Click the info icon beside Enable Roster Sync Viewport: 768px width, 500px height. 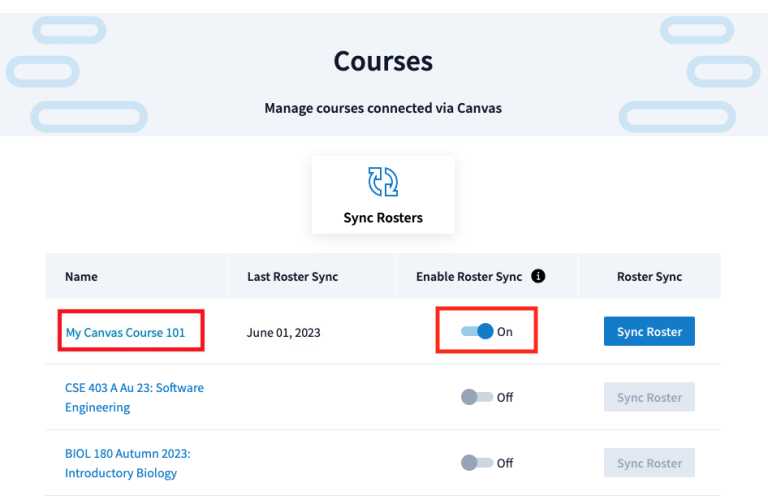(x=538, y=276)
